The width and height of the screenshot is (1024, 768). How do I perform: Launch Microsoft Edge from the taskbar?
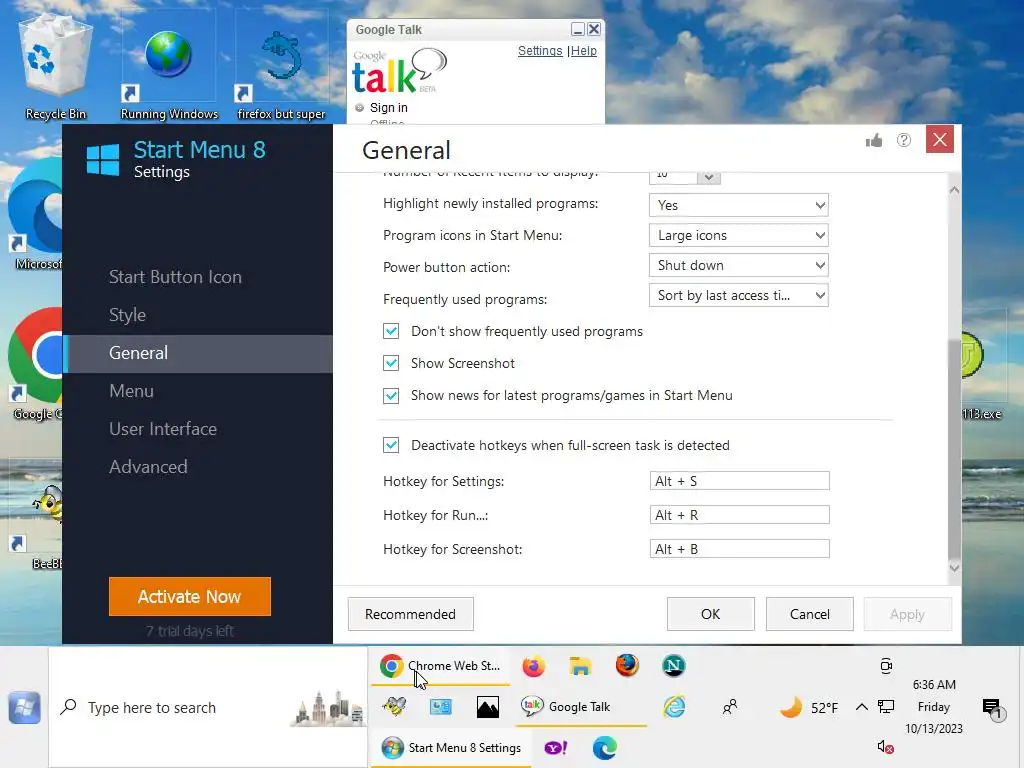pyautogui.click(x=605, y=748)
